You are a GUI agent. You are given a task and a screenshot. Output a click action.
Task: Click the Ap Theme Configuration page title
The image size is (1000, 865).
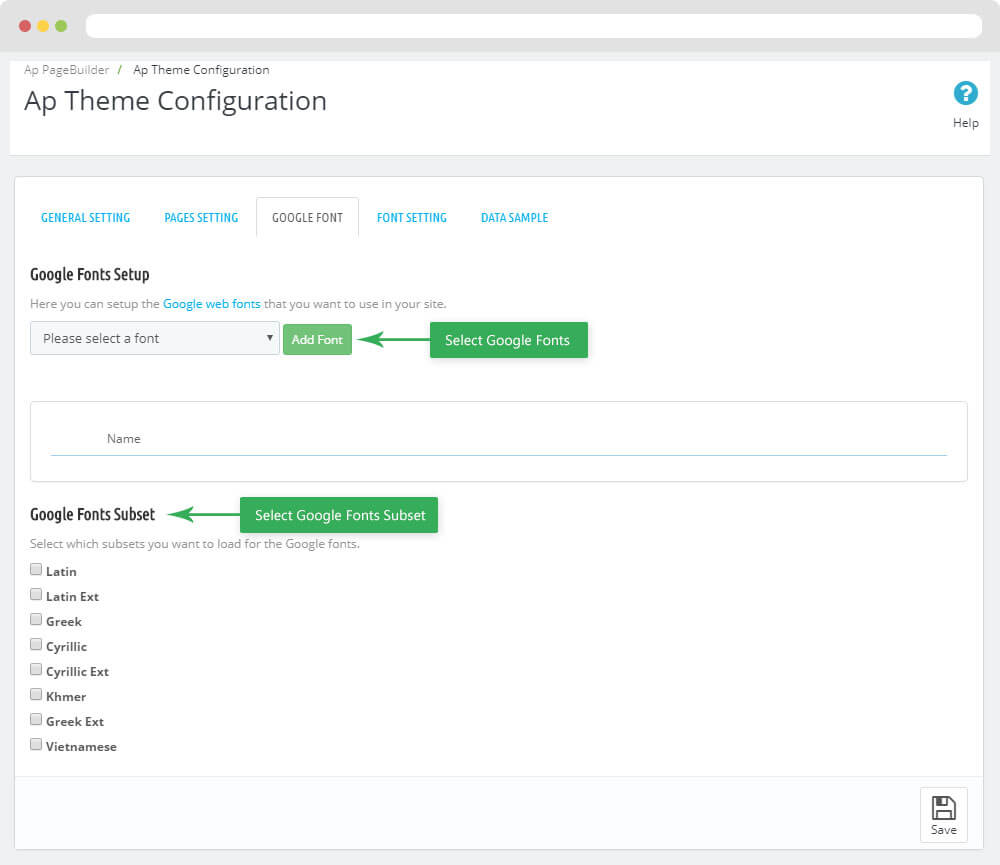[x=175, y=101]
